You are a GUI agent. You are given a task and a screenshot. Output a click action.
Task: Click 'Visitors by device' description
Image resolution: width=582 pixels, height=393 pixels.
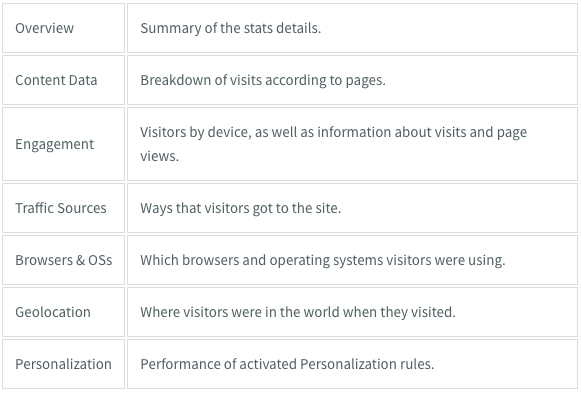(333, 144)
